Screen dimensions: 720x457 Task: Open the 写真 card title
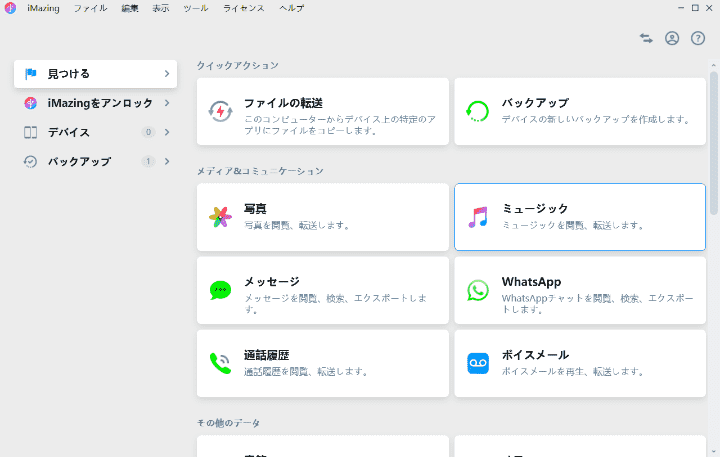[x=255, y=209]
